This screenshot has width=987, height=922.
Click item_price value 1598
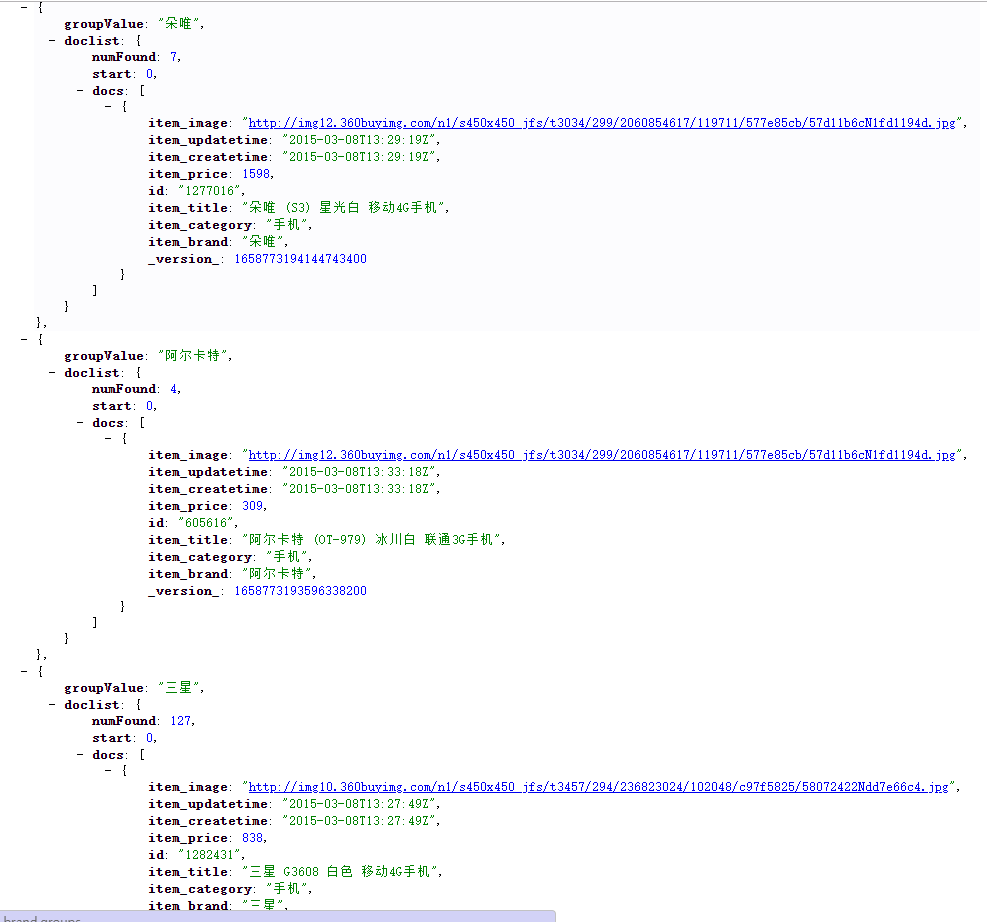(256, 174)
